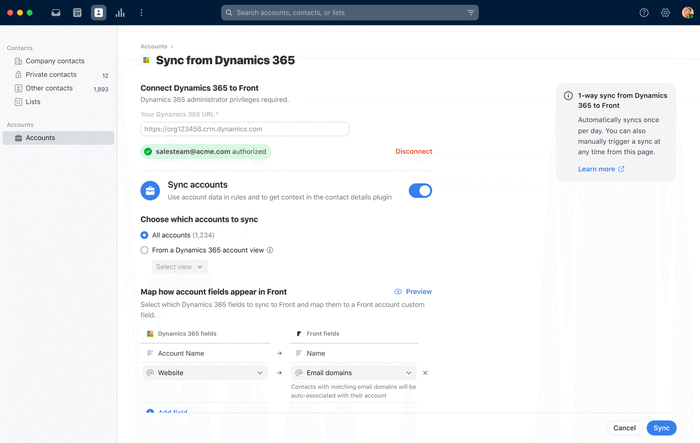Screen dimensions: 700x443
Task: Remove the Website field mapping with X
Action: (x=425, y=373)
